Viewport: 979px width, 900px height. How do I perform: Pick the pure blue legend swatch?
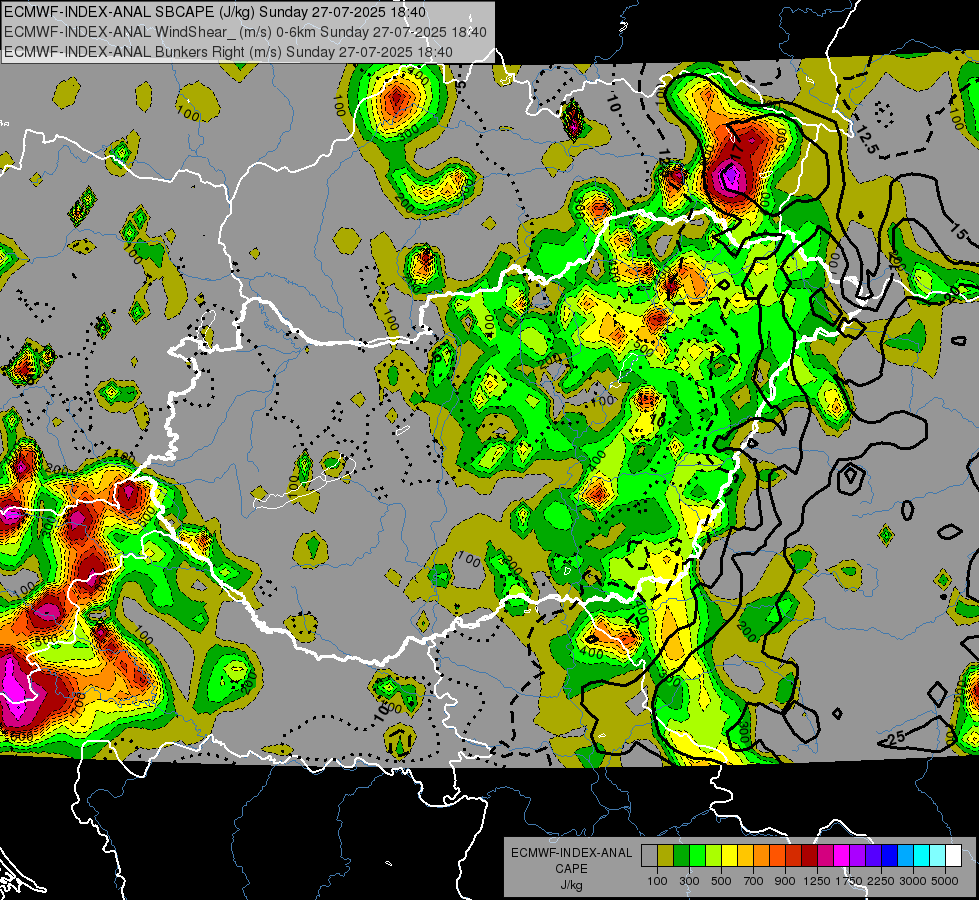coord(890,856)
